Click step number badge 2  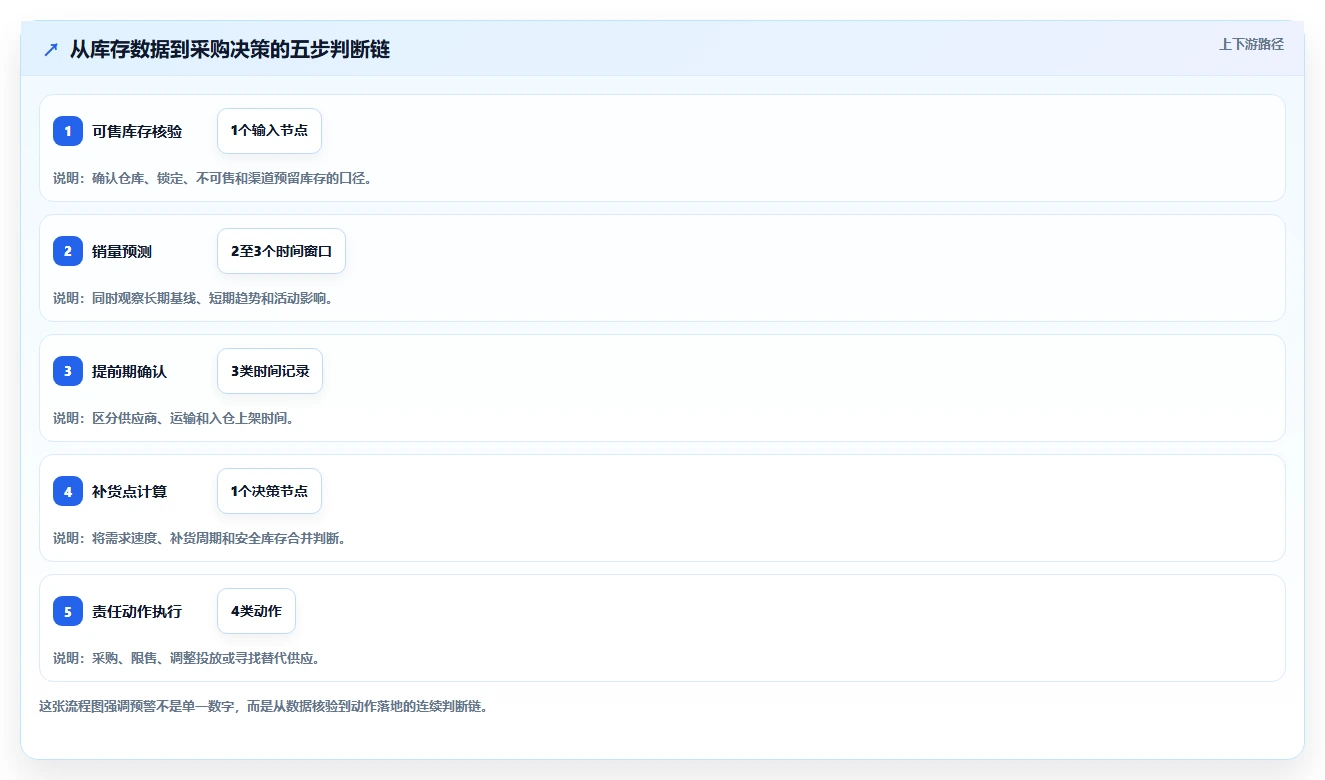pyautogui.click(x=68, y=251)
